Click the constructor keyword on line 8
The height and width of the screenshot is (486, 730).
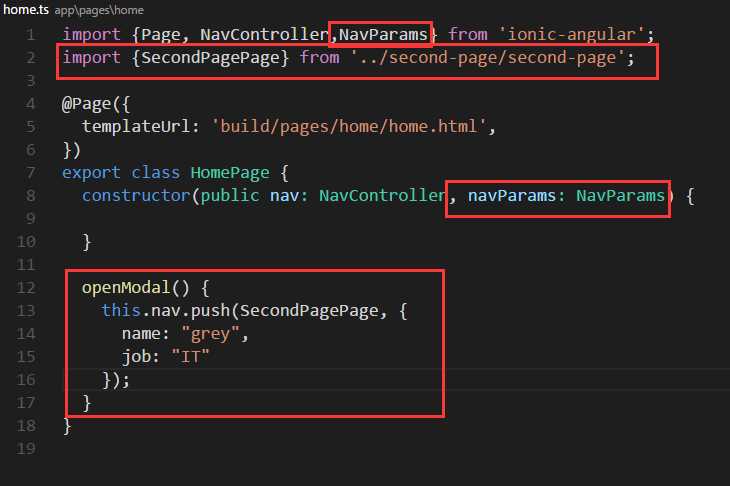[136, 196]
